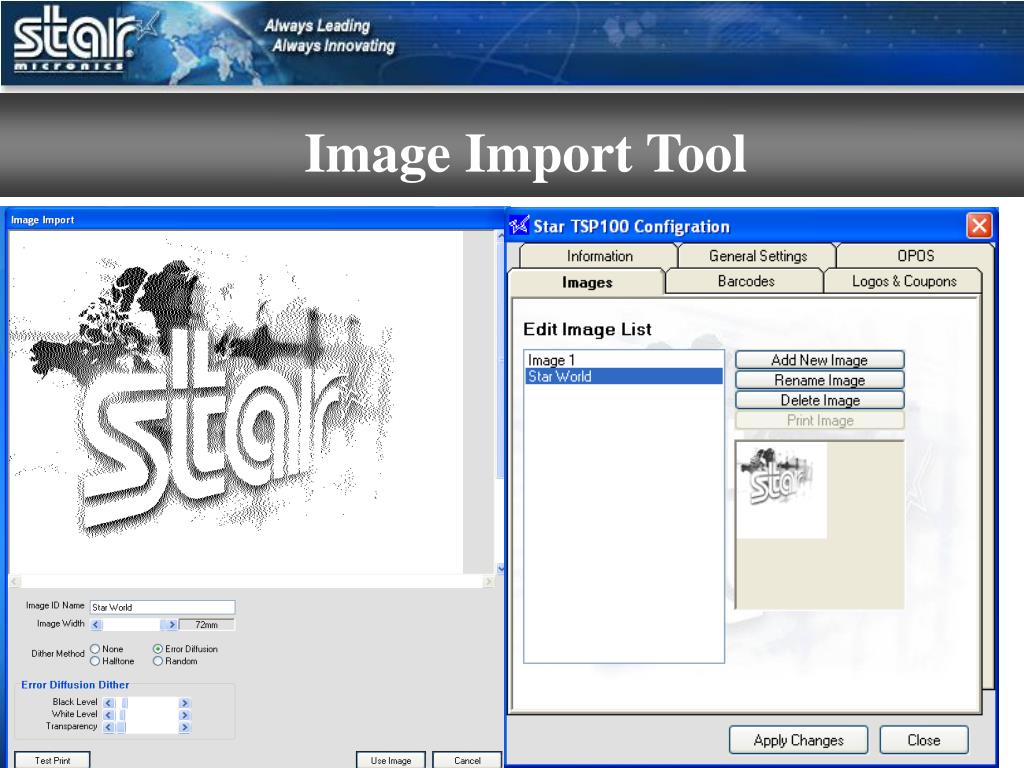This screenshot has height=768, width=1024.
Task: Switch to the OPOS tab
Action: (915, 256)
